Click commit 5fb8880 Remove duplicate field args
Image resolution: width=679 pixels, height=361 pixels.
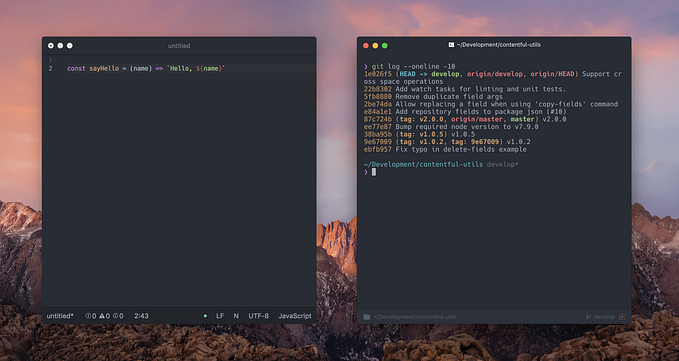click(433, 97)
